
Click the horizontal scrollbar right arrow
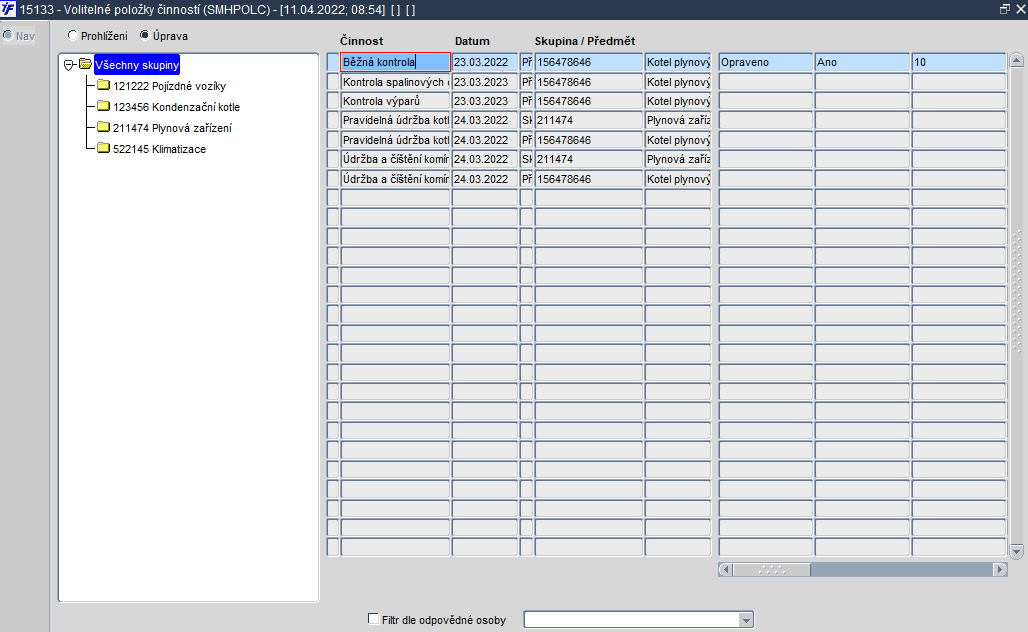(x=1000, y=569)
